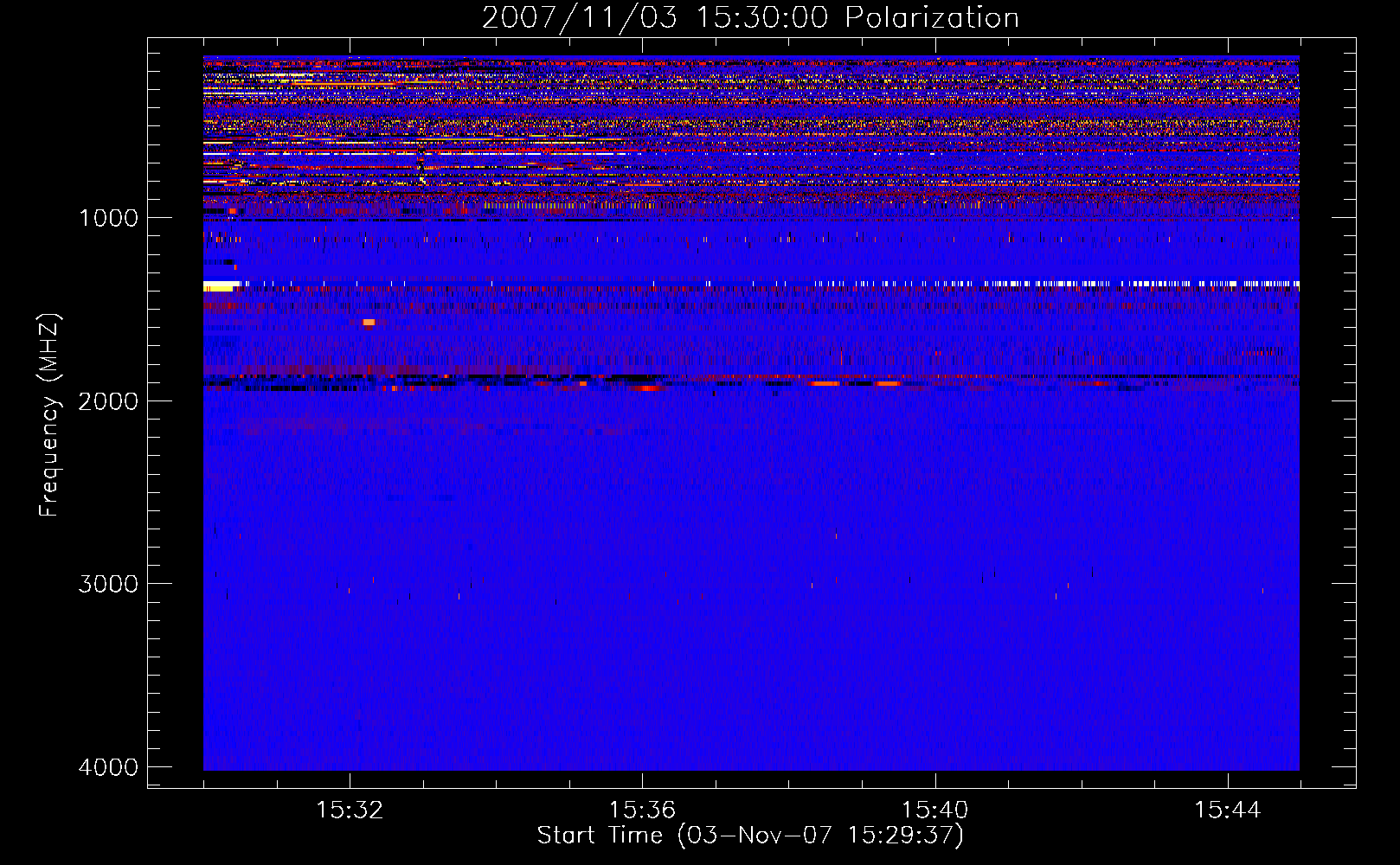Click the 15:32 time tick label
1400x865 pixels.
350,811
